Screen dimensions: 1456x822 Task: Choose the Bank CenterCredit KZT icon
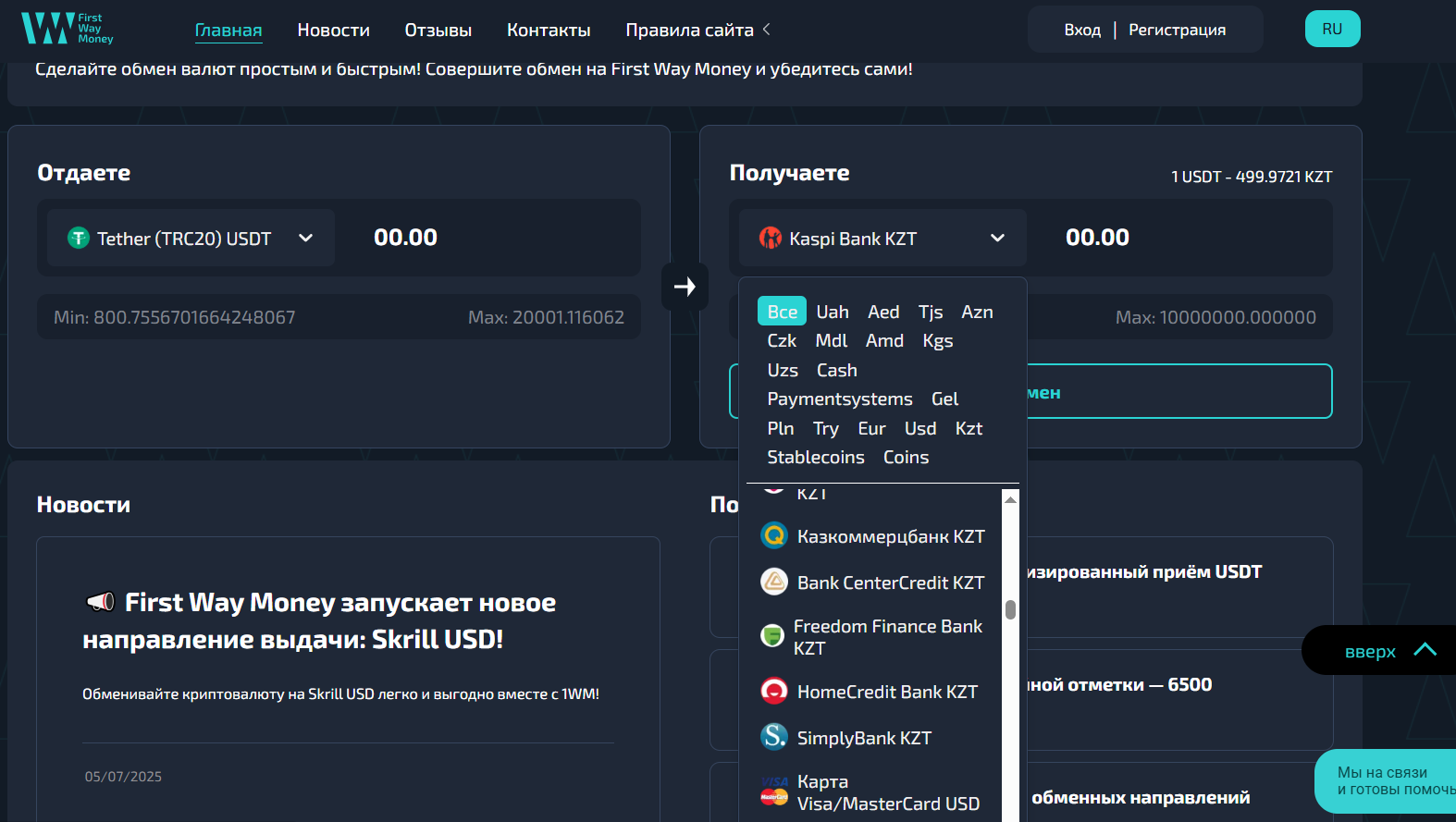[x=773, y=582]
